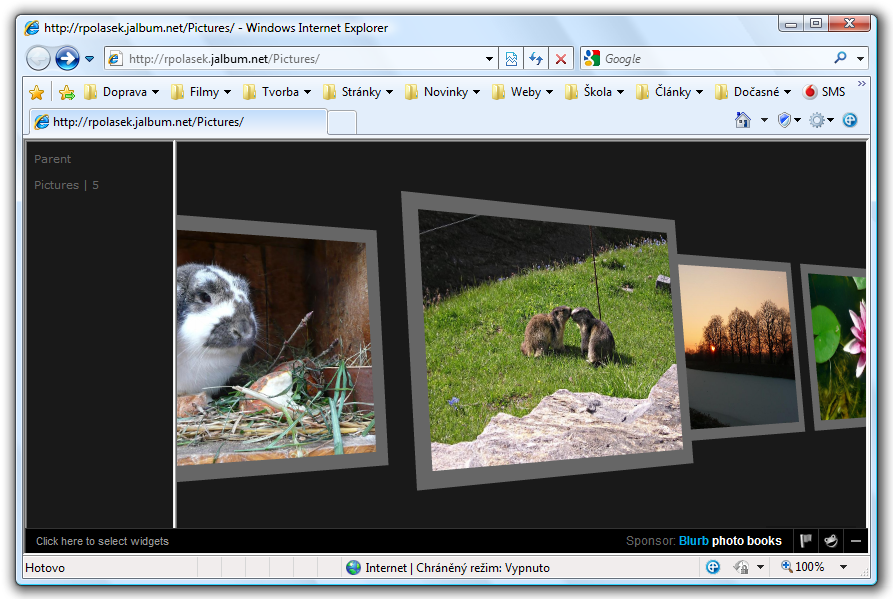The height and width of the screenshot is (599, 893).
Task: Open the SMS Vodafone favorite link
Action: point(824,92)
